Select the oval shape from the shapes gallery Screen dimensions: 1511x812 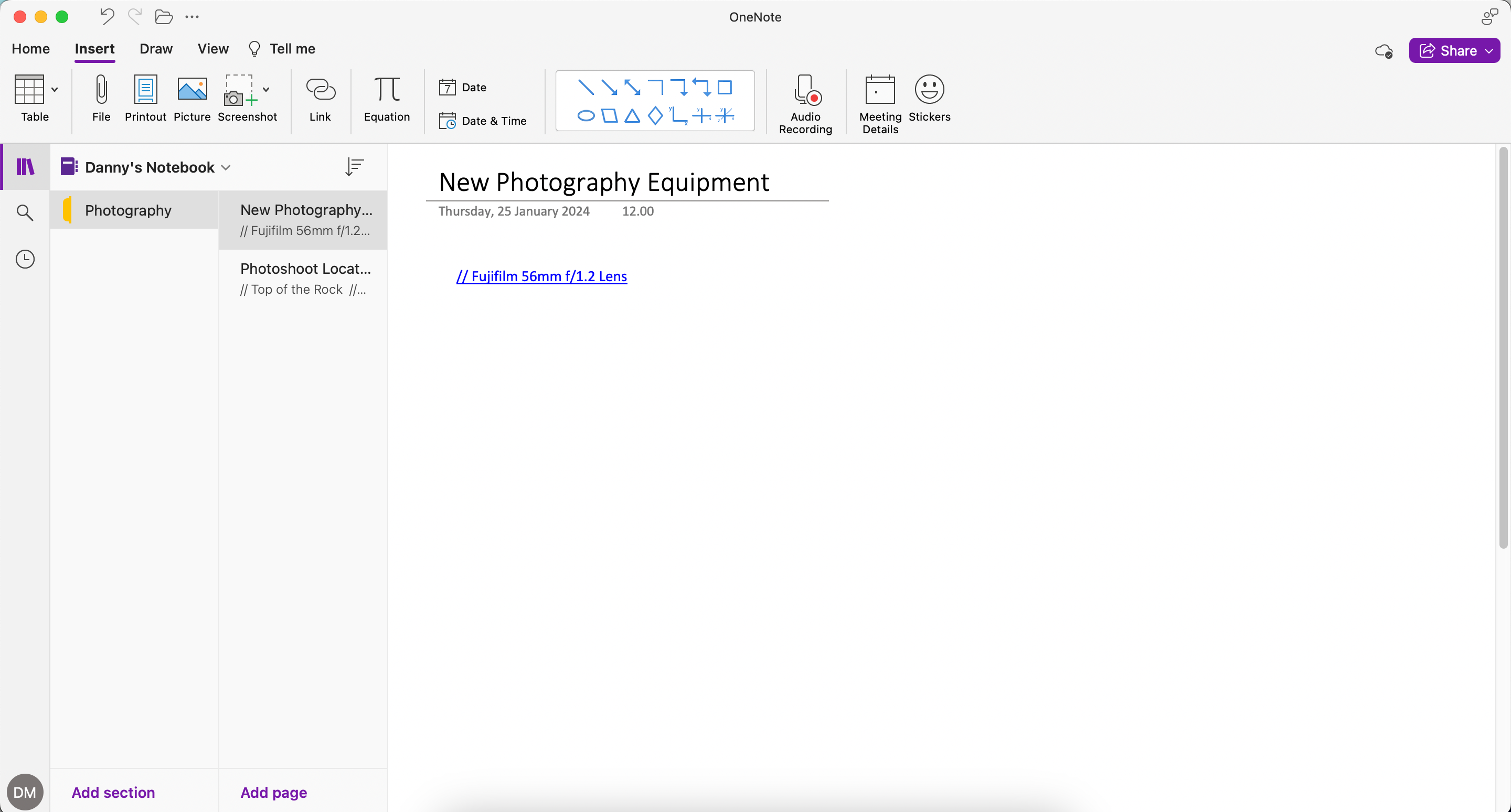(x=586, y=115)
